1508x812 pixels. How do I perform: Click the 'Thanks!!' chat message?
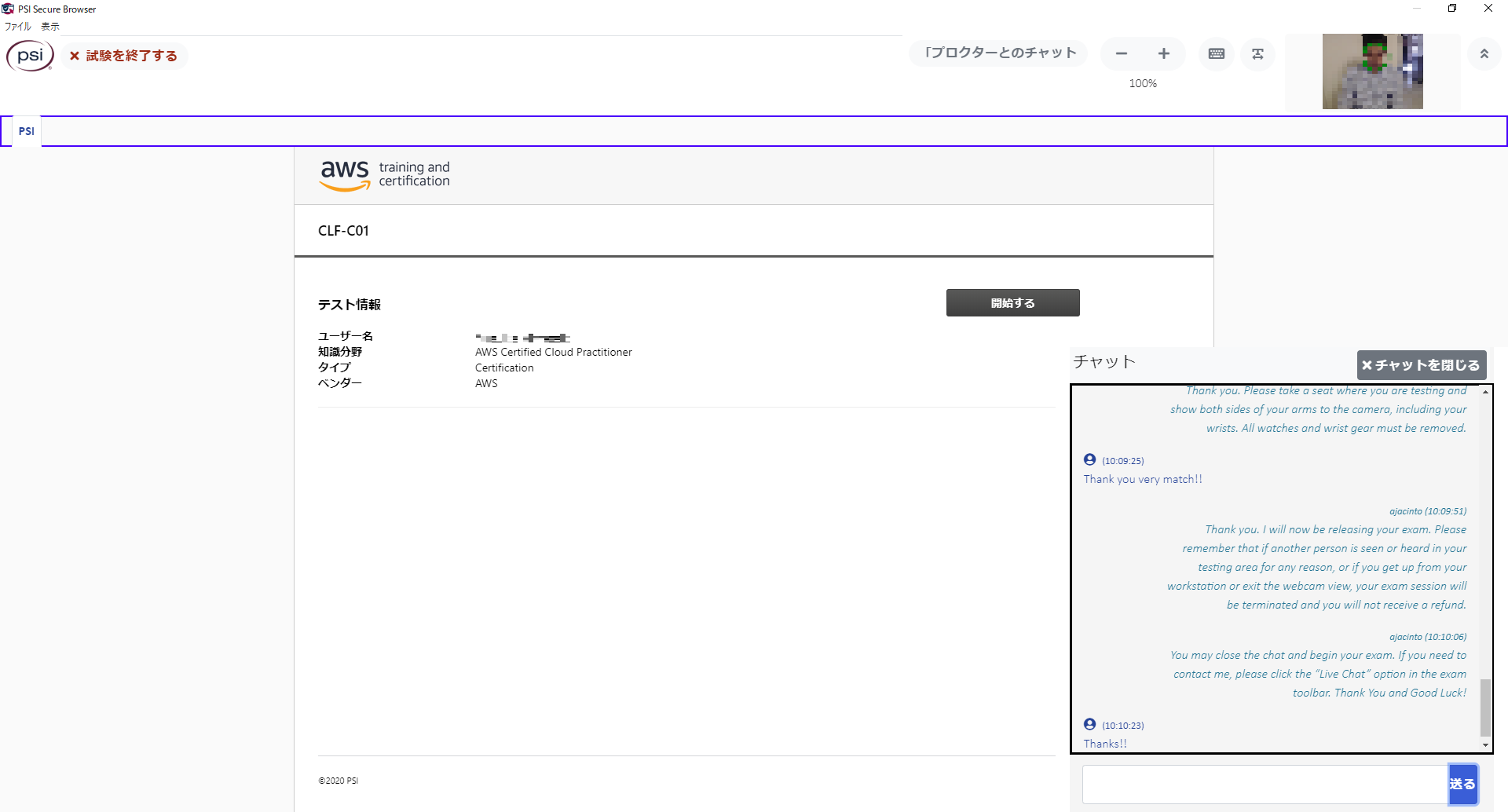coord(1105,744)
